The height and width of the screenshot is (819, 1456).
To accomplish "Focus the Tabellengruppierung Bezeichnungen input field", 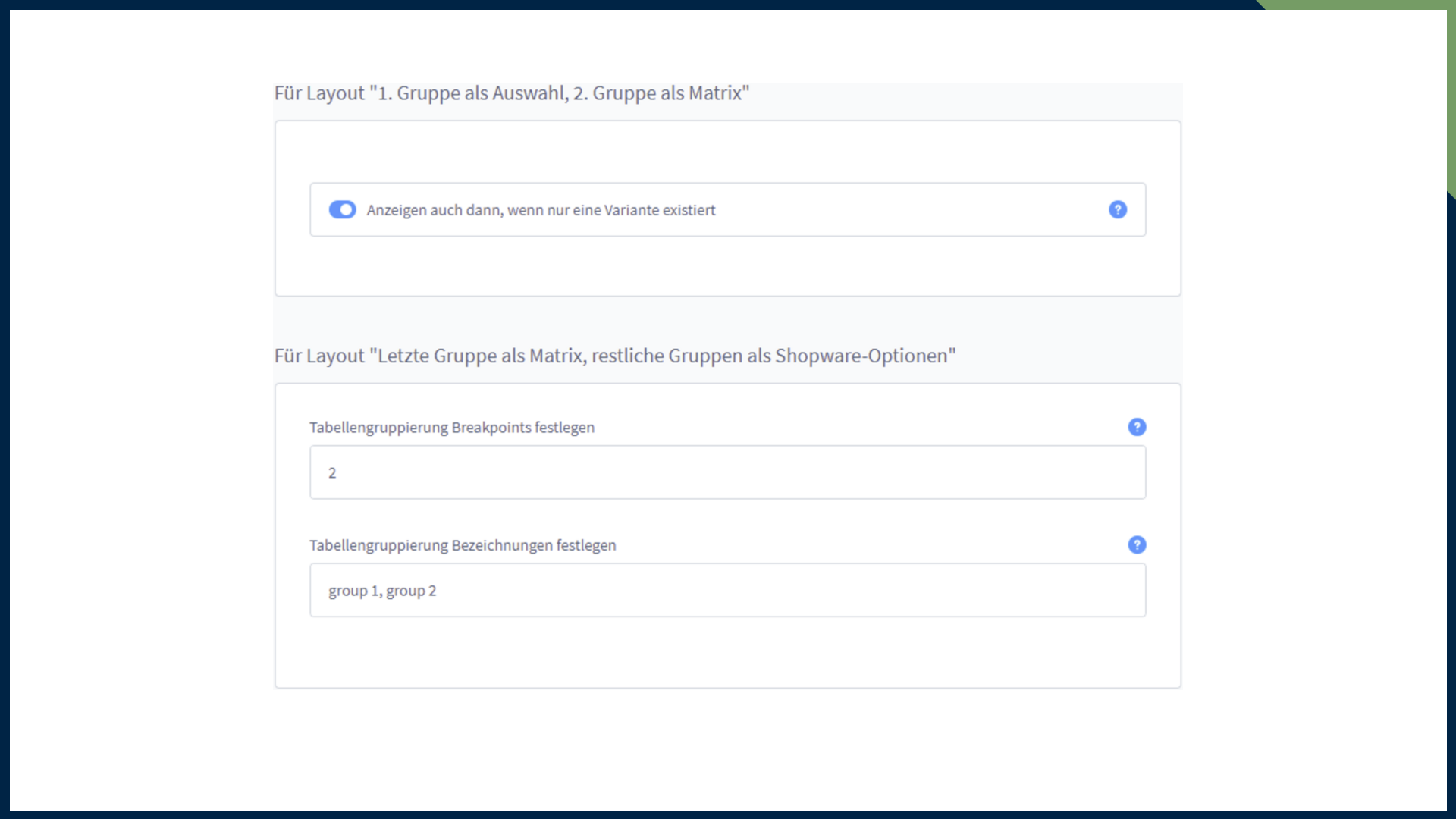I will (726, 590).
